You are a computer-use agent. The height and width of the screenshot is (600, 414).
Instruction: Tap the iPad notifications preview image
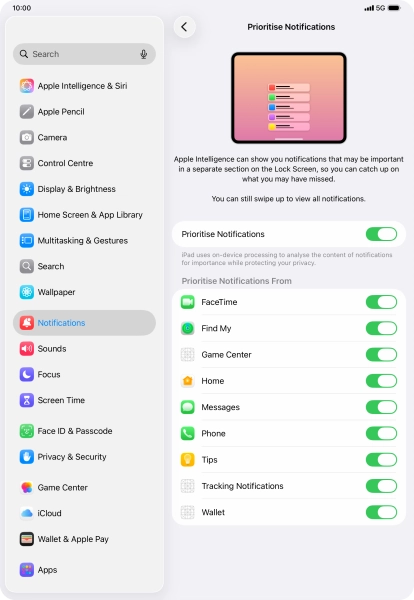289,98
